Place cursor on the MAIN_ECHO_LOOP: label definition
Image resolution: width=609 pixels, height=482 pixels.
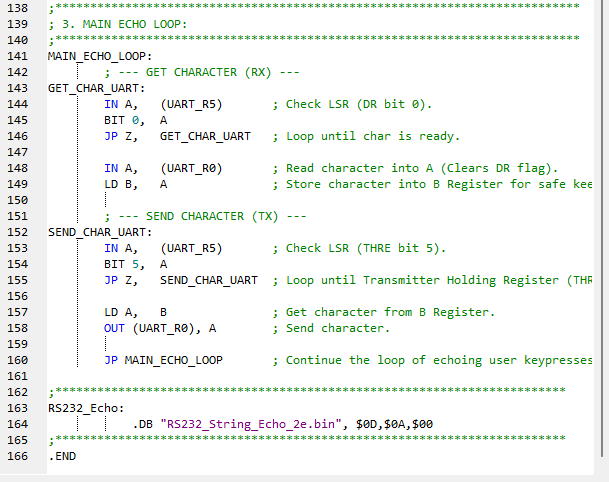coord(100,56)
